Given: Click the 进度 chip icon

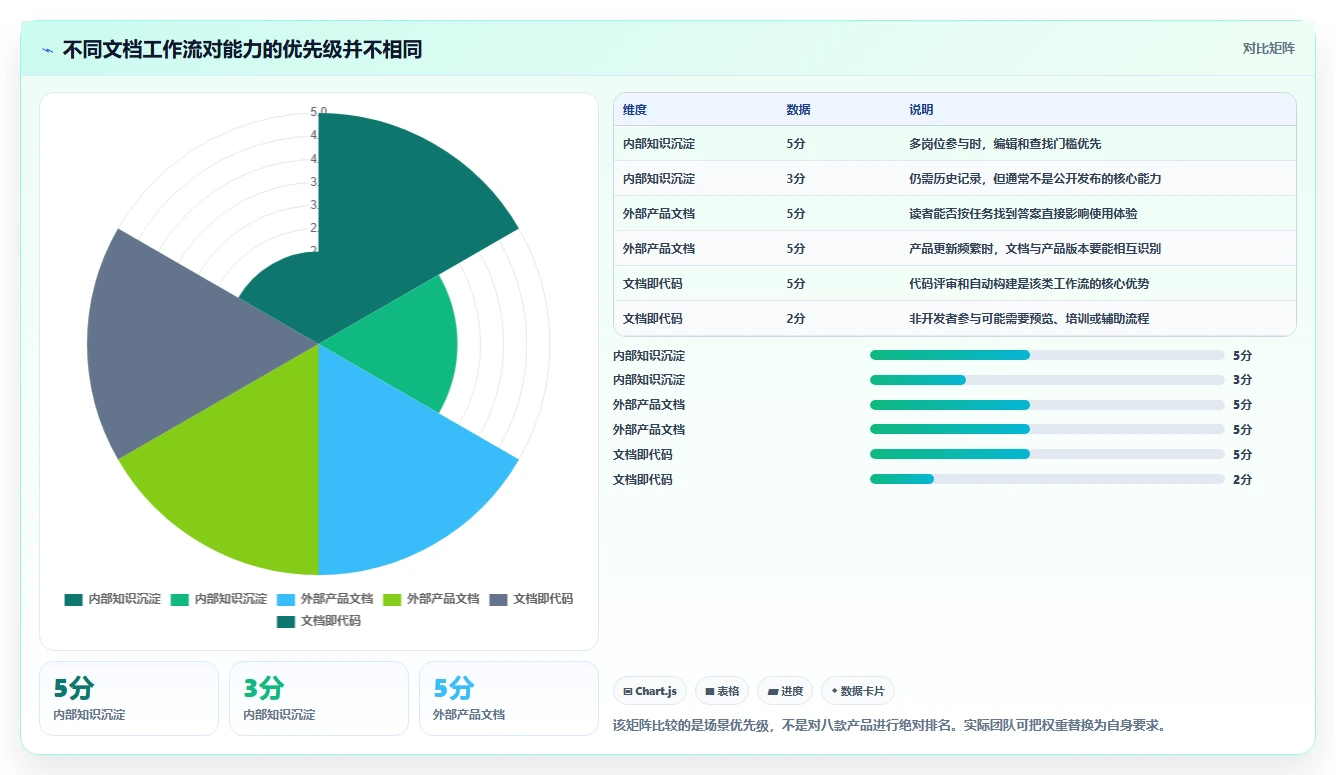Looking at the screenshot, I should tap(773, 691).
